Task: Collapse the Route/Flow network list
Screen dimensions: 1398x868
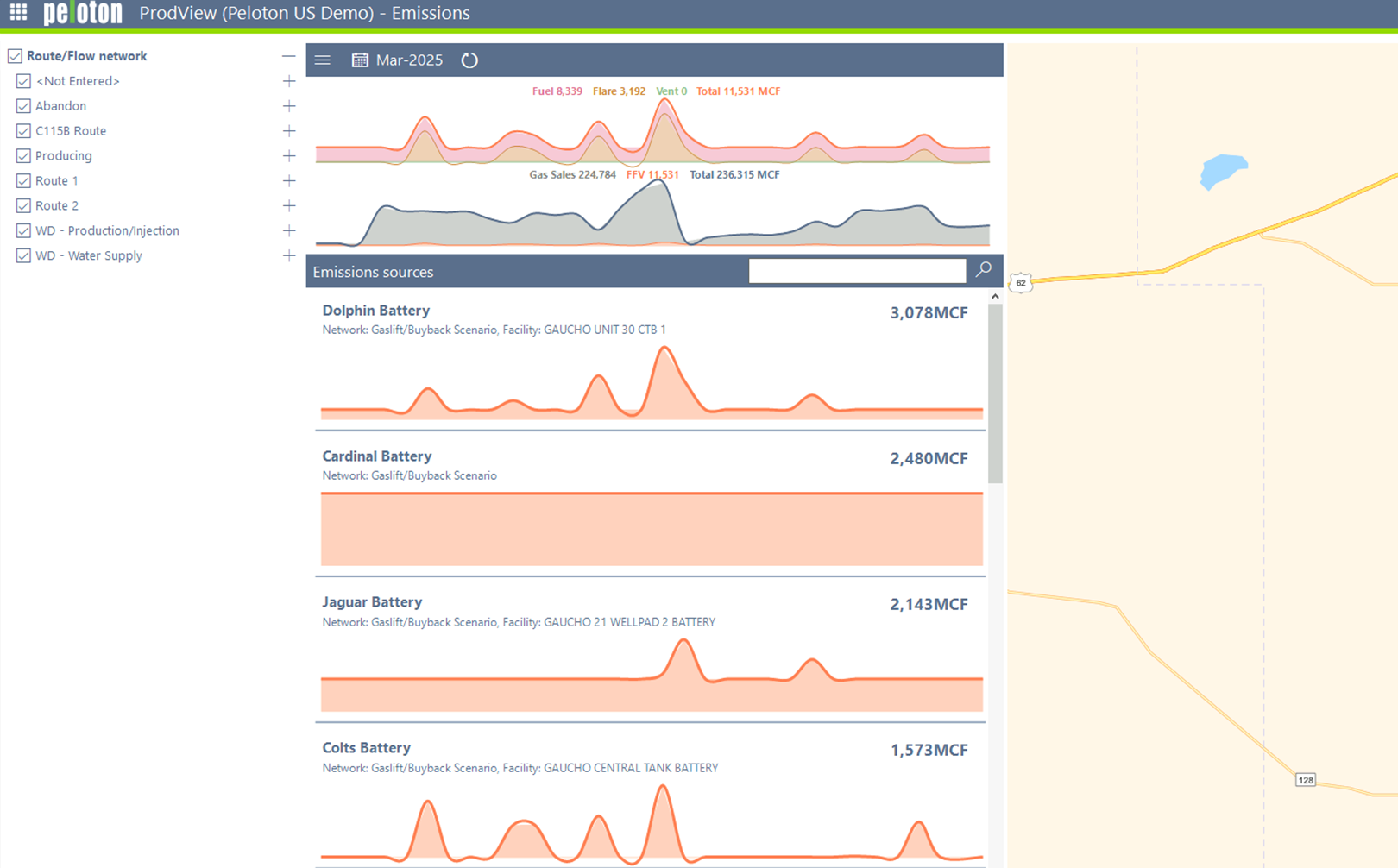Action: (x=289, y=55)
